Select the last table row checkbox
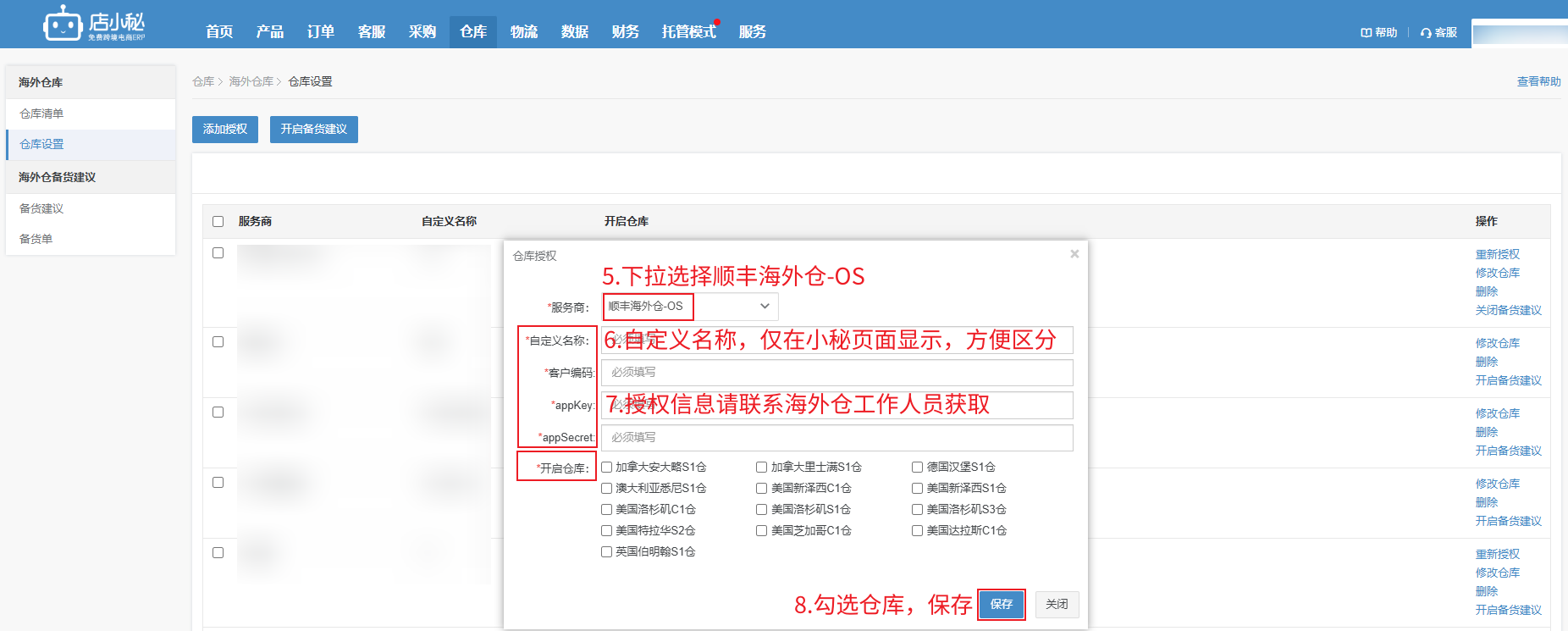 218,552
